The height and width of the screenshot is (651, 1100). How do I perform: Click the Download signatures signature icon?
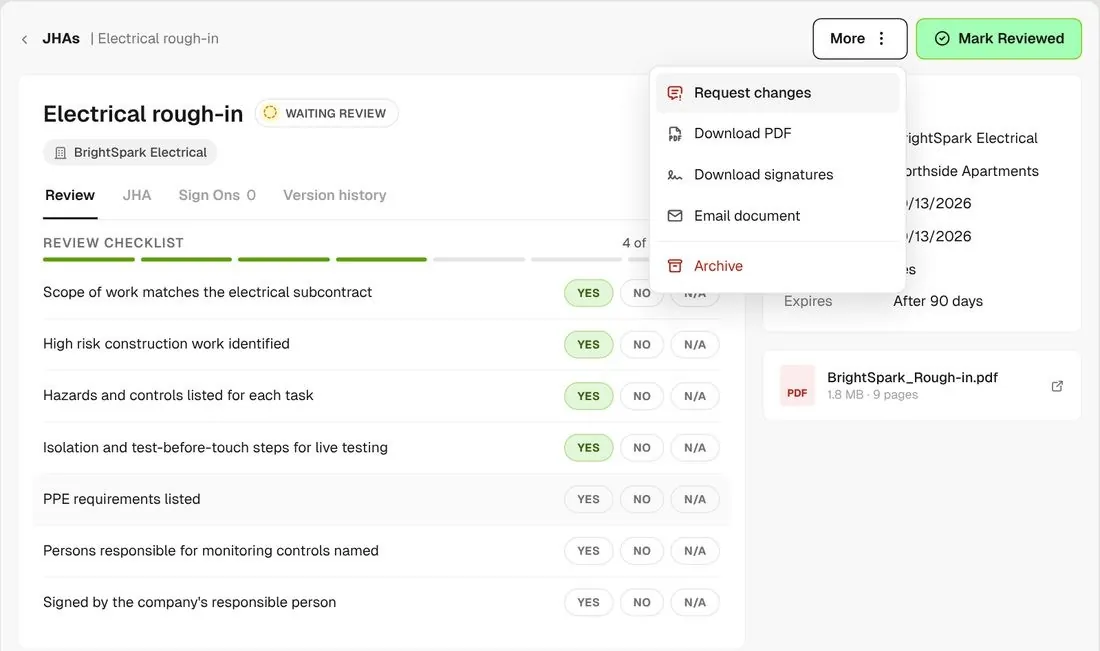(675, 175)
